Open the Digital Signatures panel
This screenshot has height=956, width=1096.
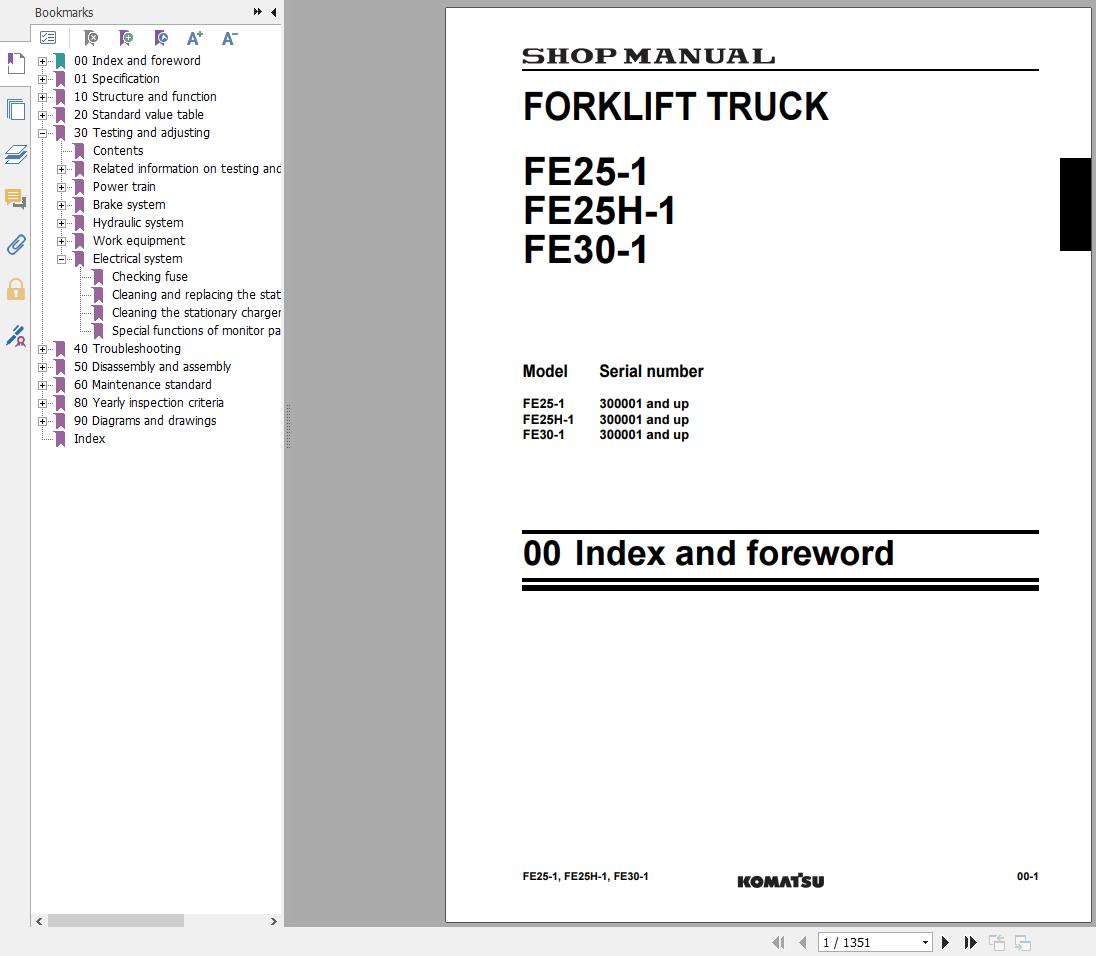click(16, 337)
